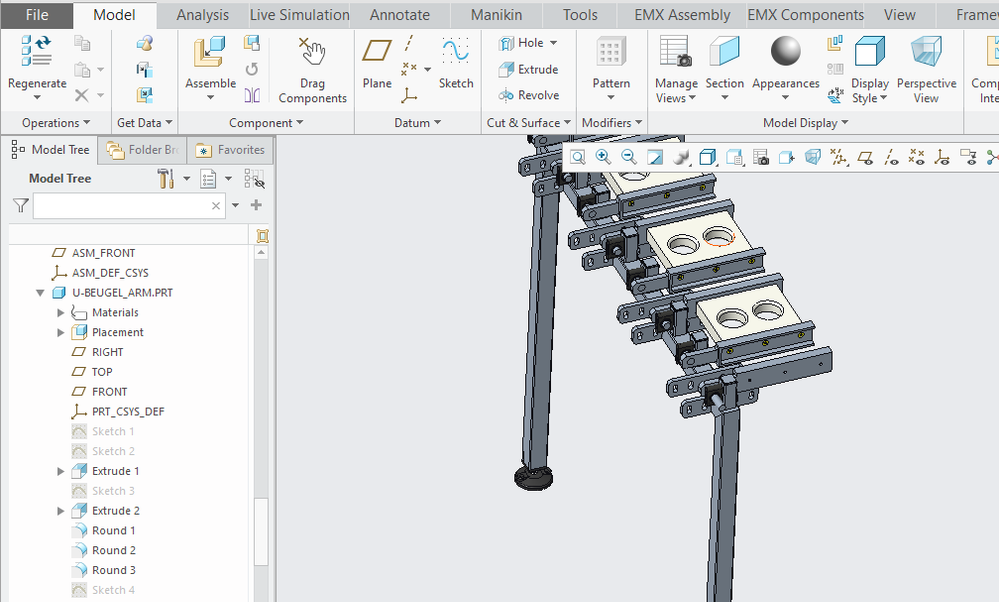
Task: Switch to the Analysis ribbon tab
Action: pos(202,15)
